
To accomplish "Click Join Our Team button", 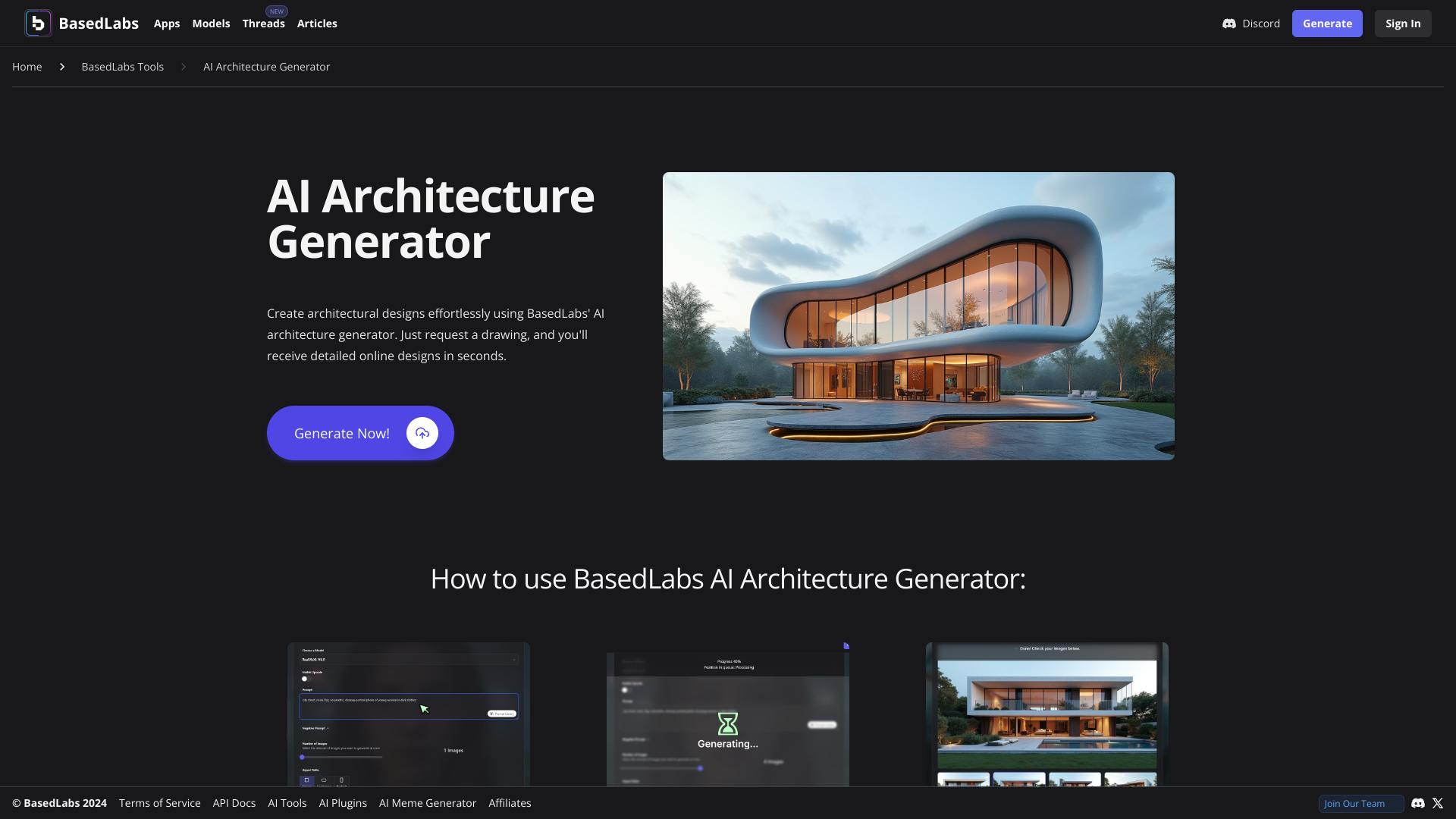I will [x=1361, y=804].
